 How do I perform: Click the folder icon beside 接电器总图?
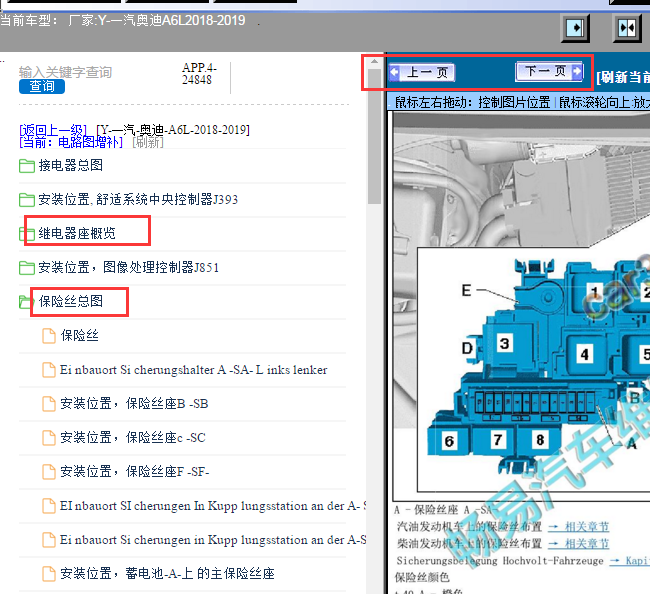tap(27, 166)
